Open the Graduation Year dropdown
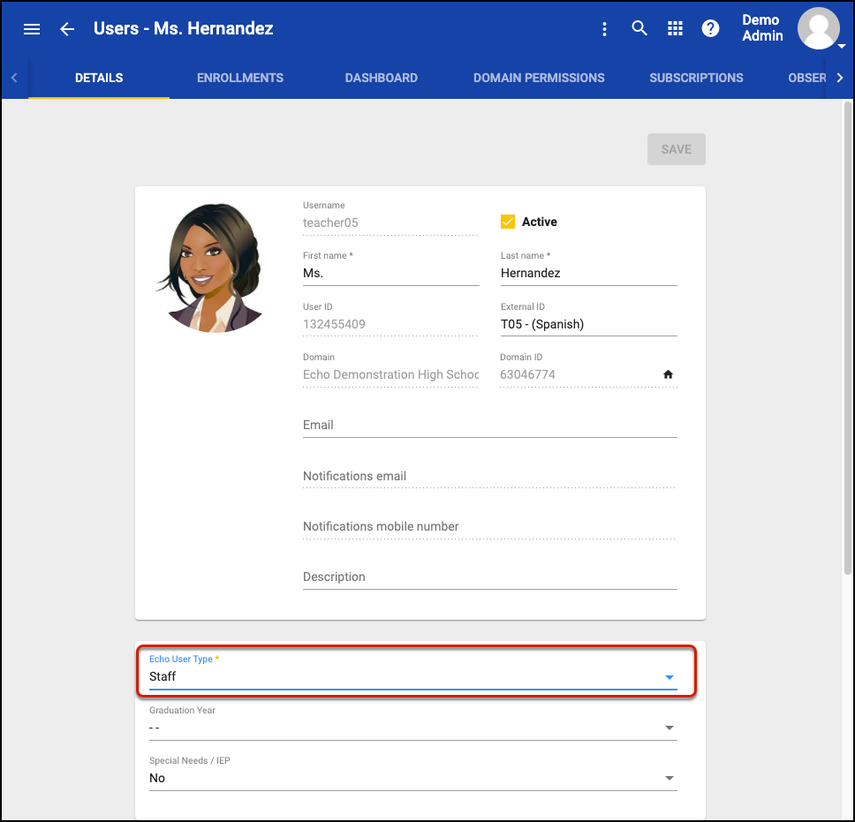Image resolution: width=855 pixels, height=822 pixels. tap(412, 727)
